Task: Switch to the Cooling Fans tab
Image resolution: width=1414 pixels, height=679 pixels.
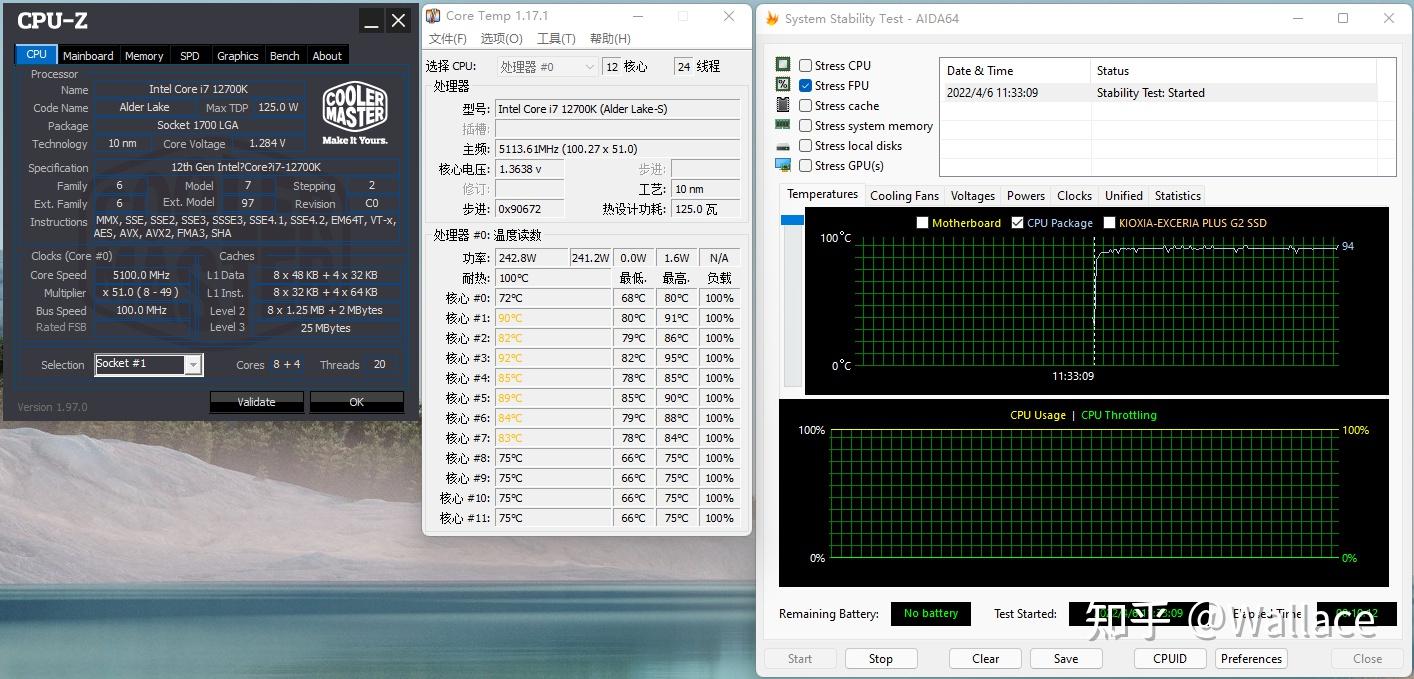Action: pos(904,196)
